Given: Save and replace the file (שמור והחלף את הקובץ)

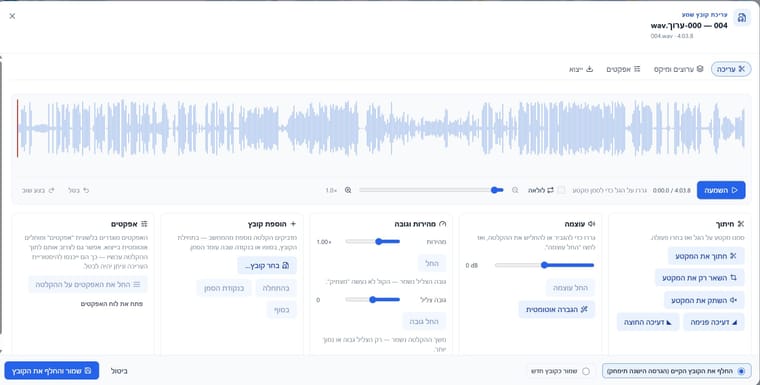Looking at the screenshot, I should tap(52, 371).
